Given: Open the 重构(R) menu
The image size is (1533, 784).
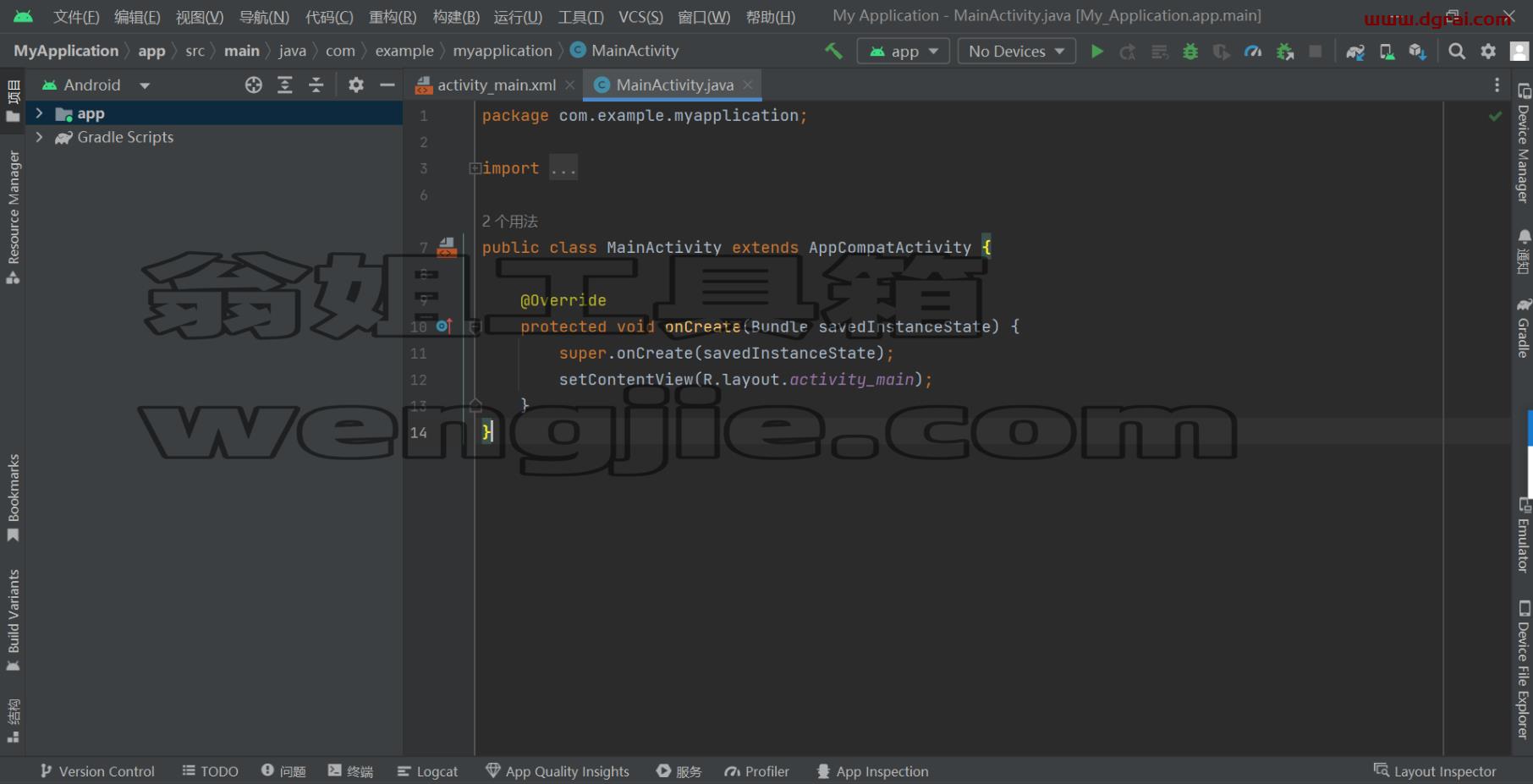Looking at the screenshot, I should 393,17.
